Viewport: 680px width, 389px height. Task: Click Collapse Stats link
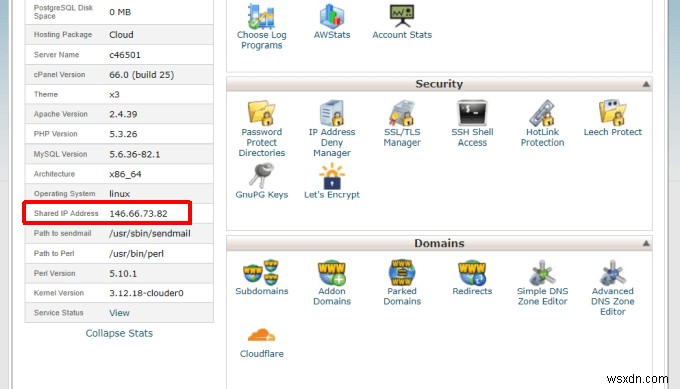(x=119, y=333)
